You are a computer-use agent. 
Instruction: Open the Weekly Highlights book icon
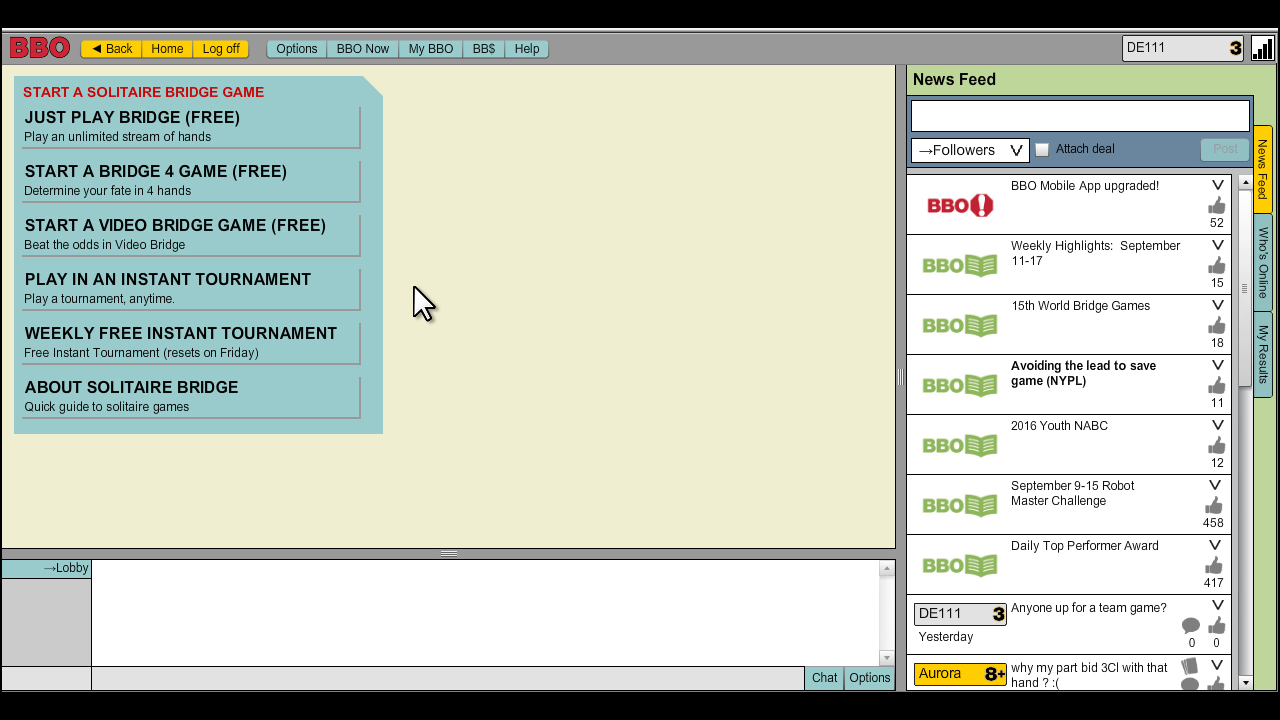960,265
